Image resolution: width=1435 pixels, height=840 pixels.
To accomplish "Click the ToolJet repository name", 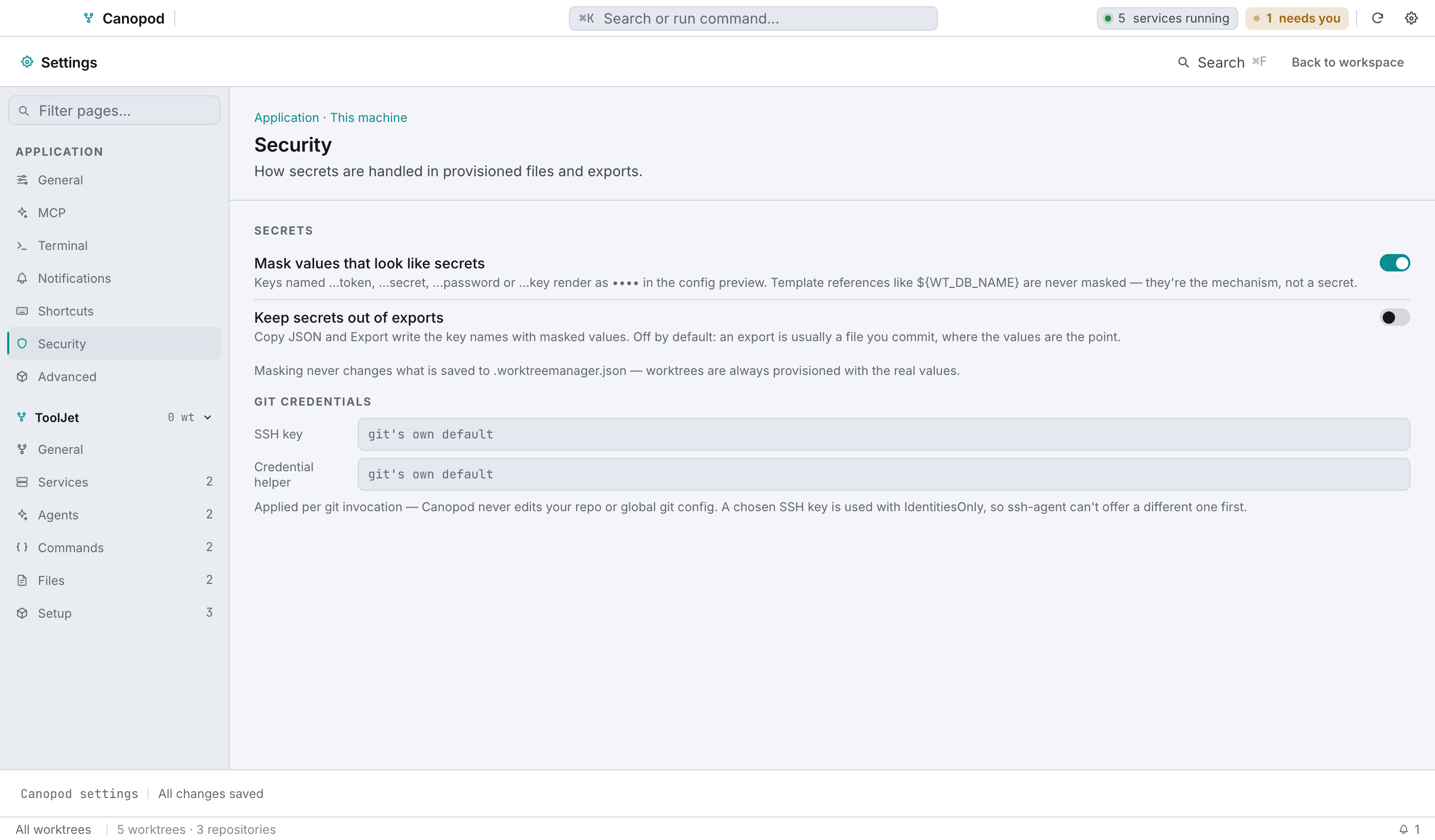I will pyautogui.click(x=57, y=417).
